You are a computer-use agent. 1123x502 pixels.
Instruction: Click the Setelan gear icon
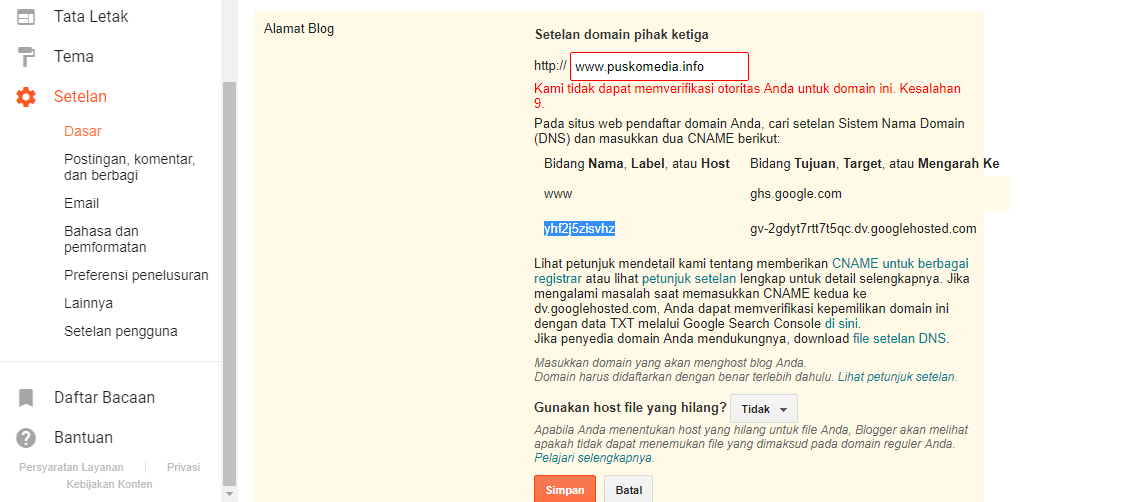click(x=26, y=97)
